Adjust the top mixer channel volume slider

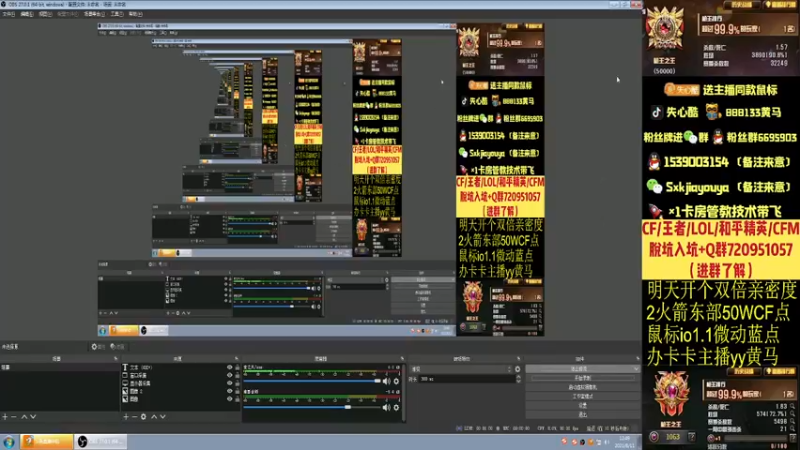point(312,381)
